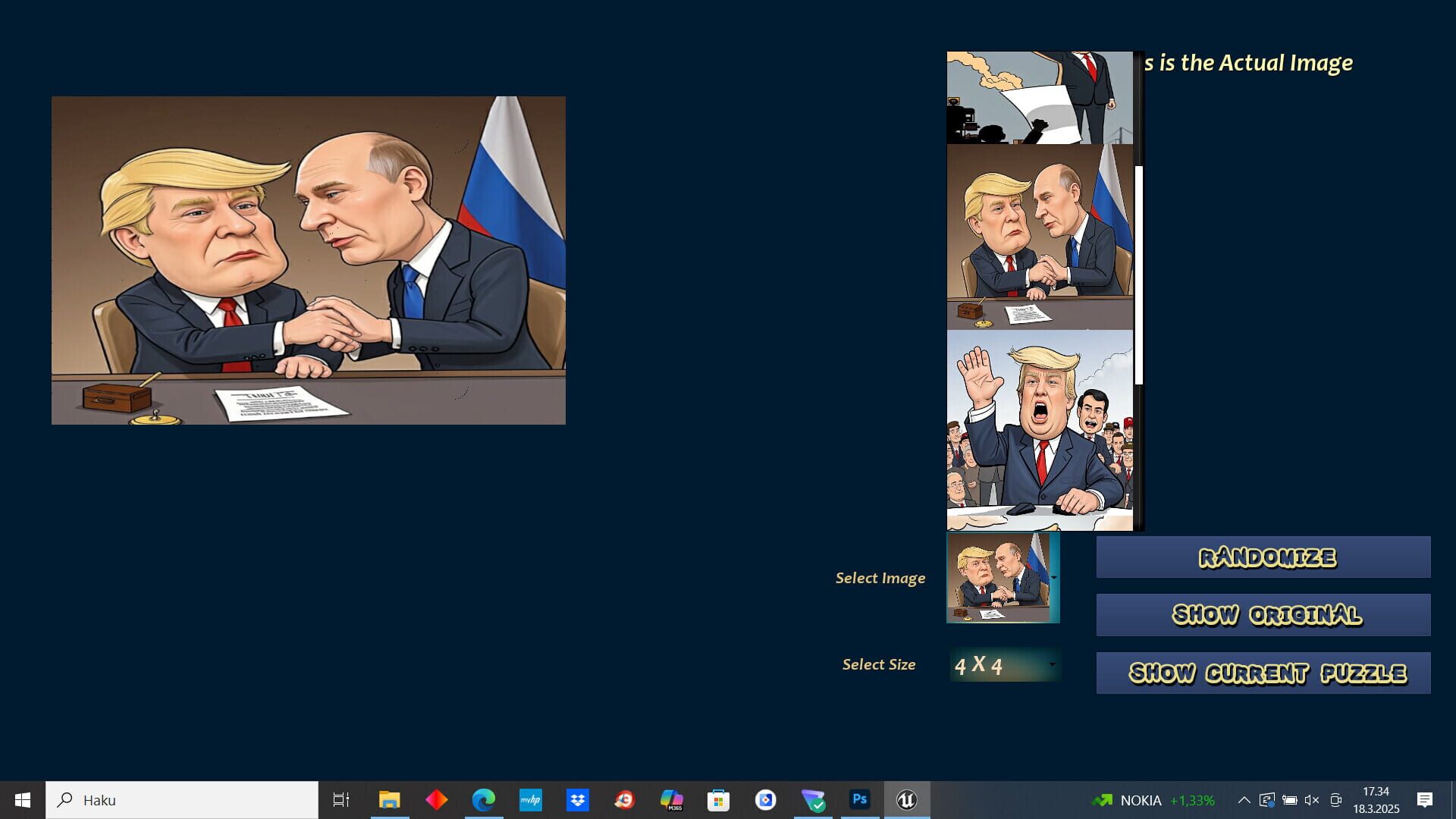Expand hidden icons in the system tray
Screen dimensions: 1456x819
(1244, 799)
